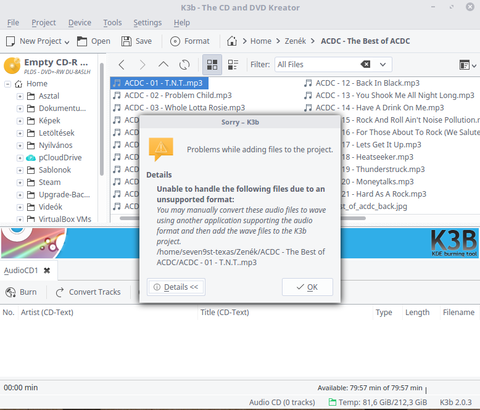Select the Nyilvános folder
Viewport: 480px width, 410px height.
(55, 145)
